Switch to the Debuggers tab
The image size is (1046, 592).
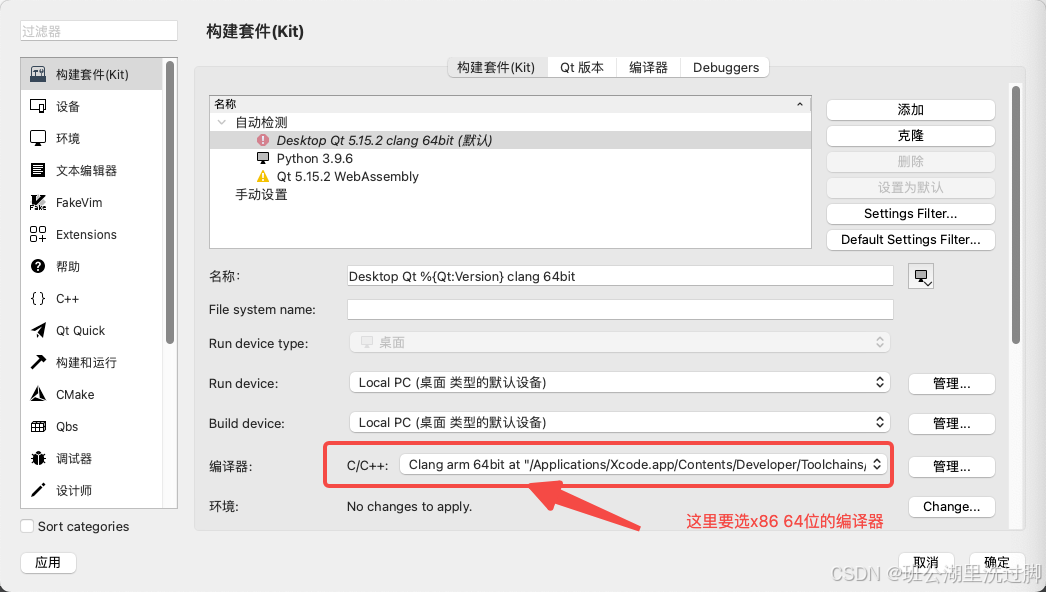(726, 67)
